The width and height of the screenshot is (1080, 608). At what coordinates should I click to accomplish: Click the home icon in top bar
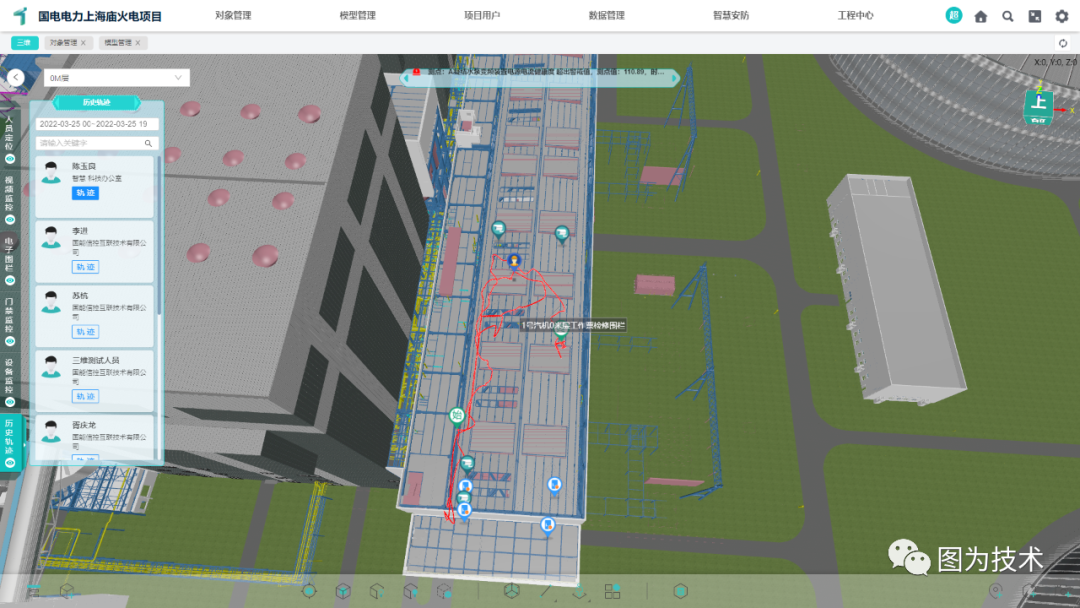[980, 16]
